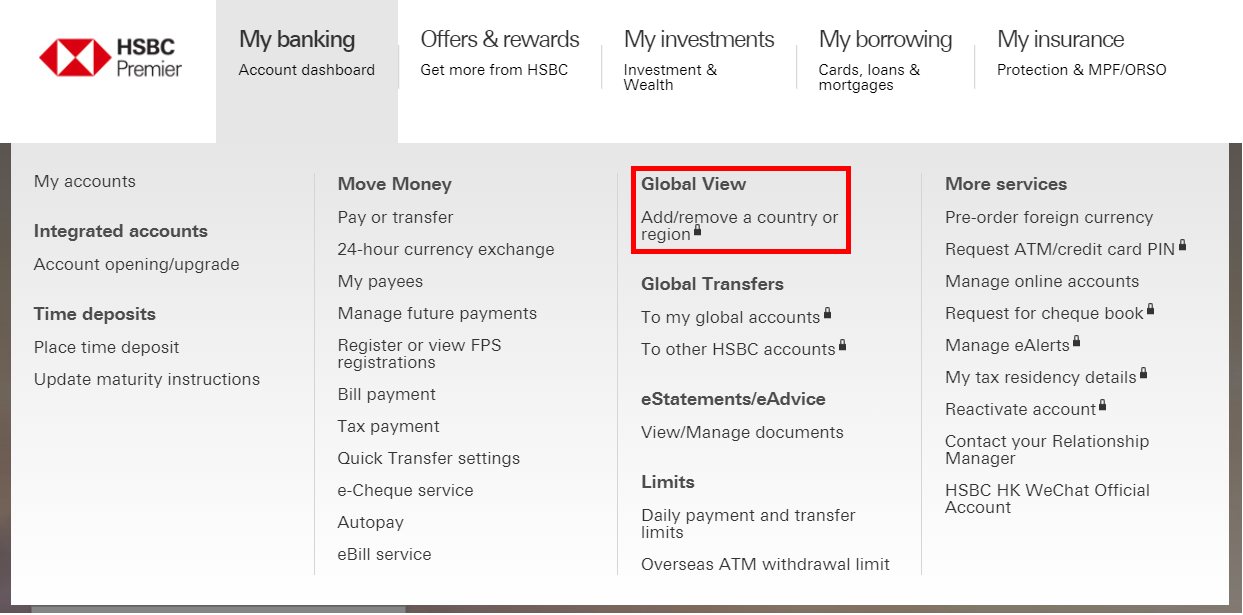Open the eBill service link
1243x615 pixels.
pyautogui.click(x=385, y=555)
